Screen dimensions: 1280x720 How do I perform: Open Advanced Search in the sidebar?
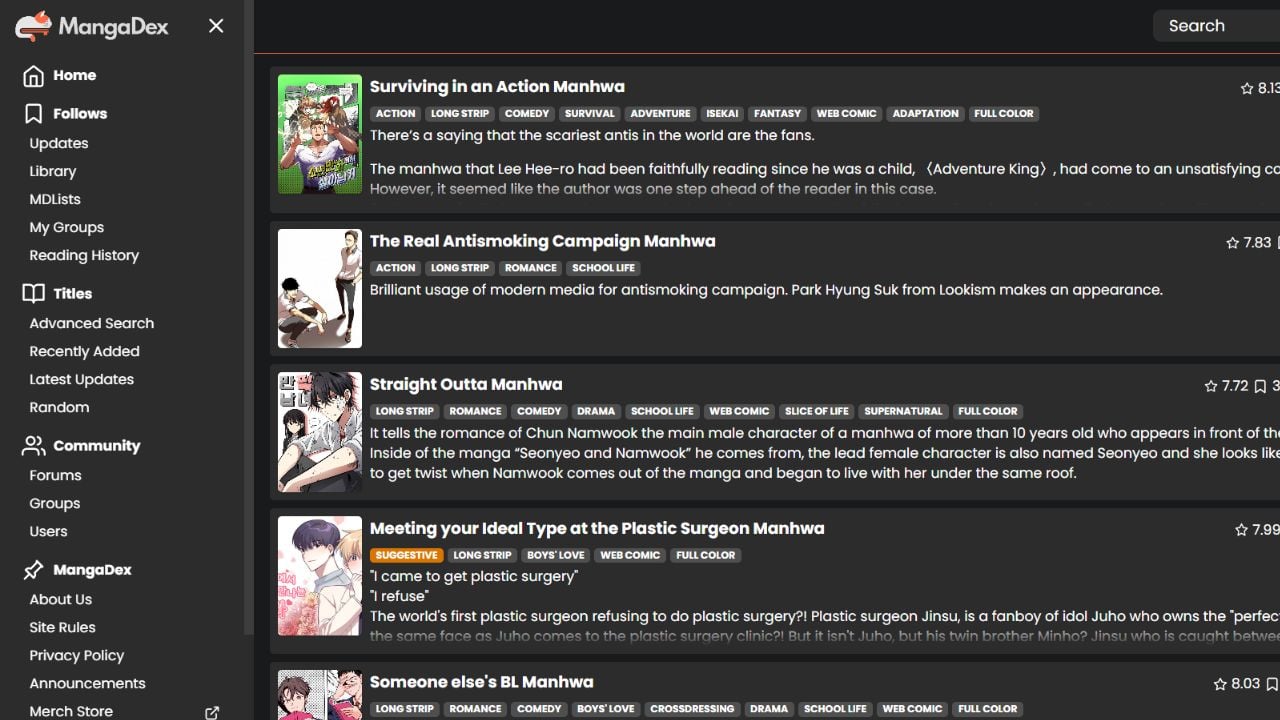tap(92, 324)
